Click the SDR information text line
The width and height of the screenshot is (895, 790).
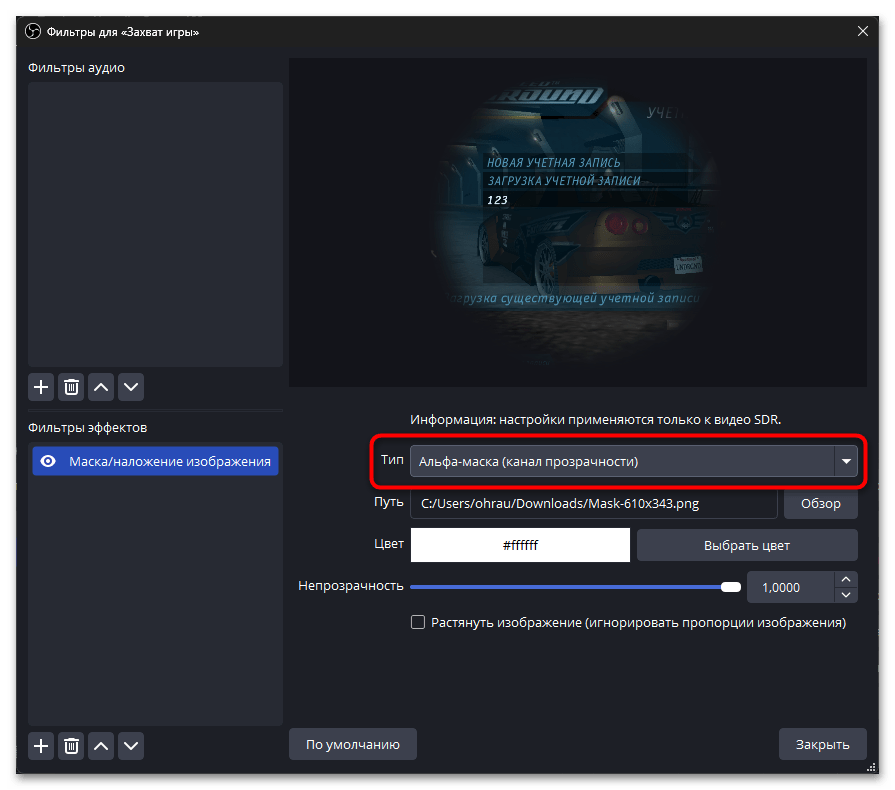[595, 420]
